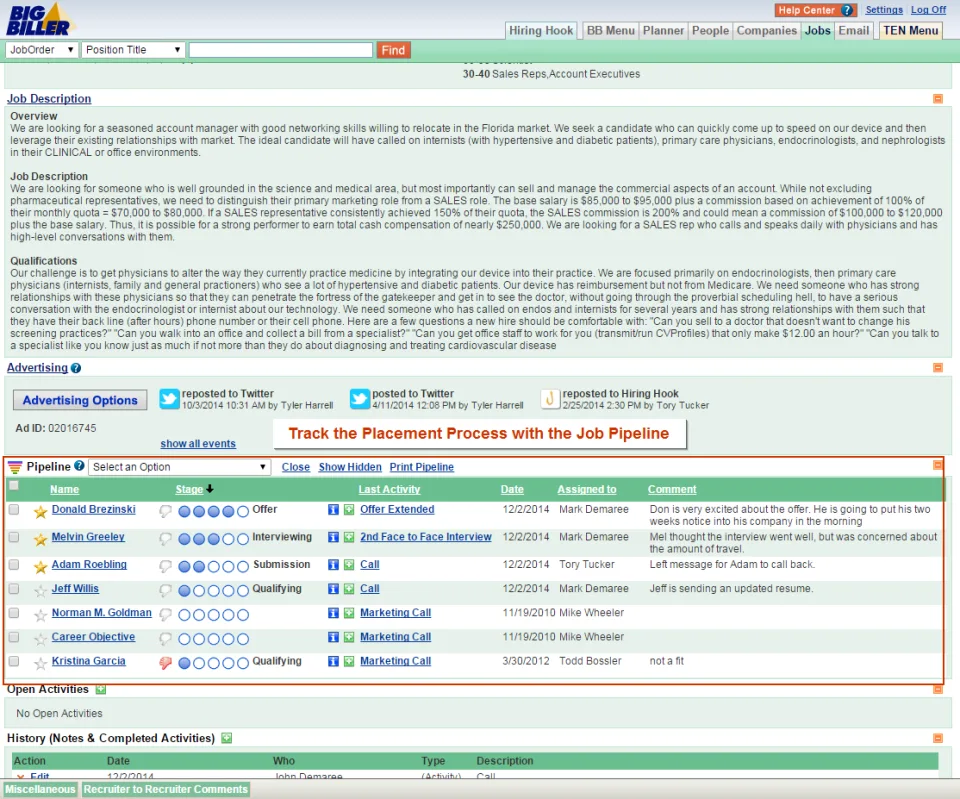Viewport: 960px width, 799px height.
Task: Toggle select-all checkbox in pipeline header
Action: (x=14, y=486)
